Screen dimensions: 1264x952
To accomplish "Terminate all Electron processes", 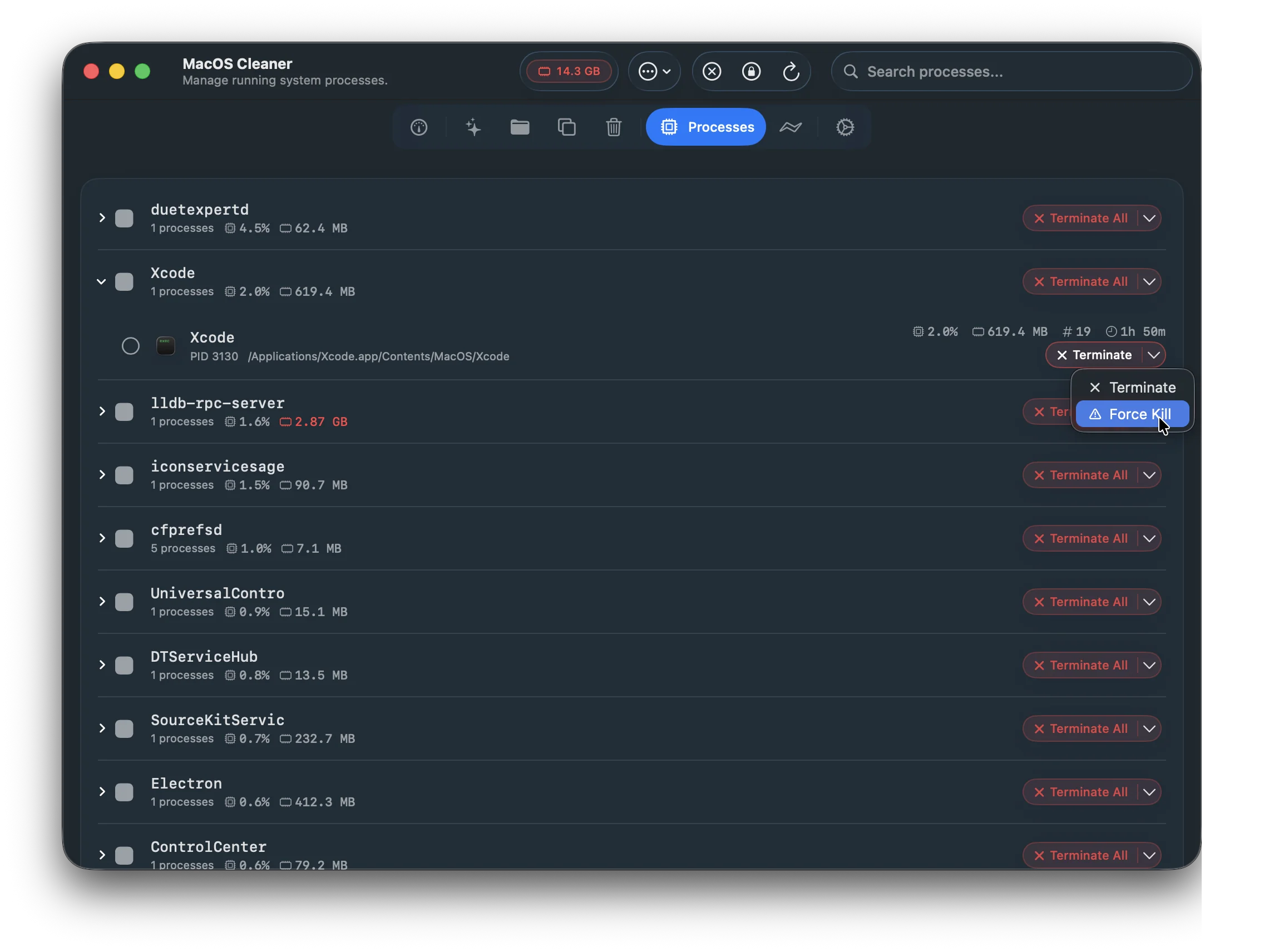I will pos(1080,792).
